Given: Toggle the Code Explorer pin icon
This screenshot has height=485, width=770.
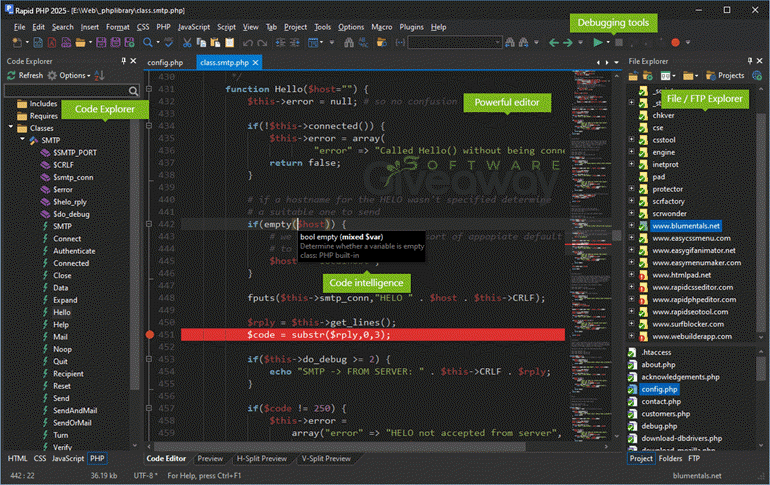Looking at the screenshot, I should tap(123, 61).
